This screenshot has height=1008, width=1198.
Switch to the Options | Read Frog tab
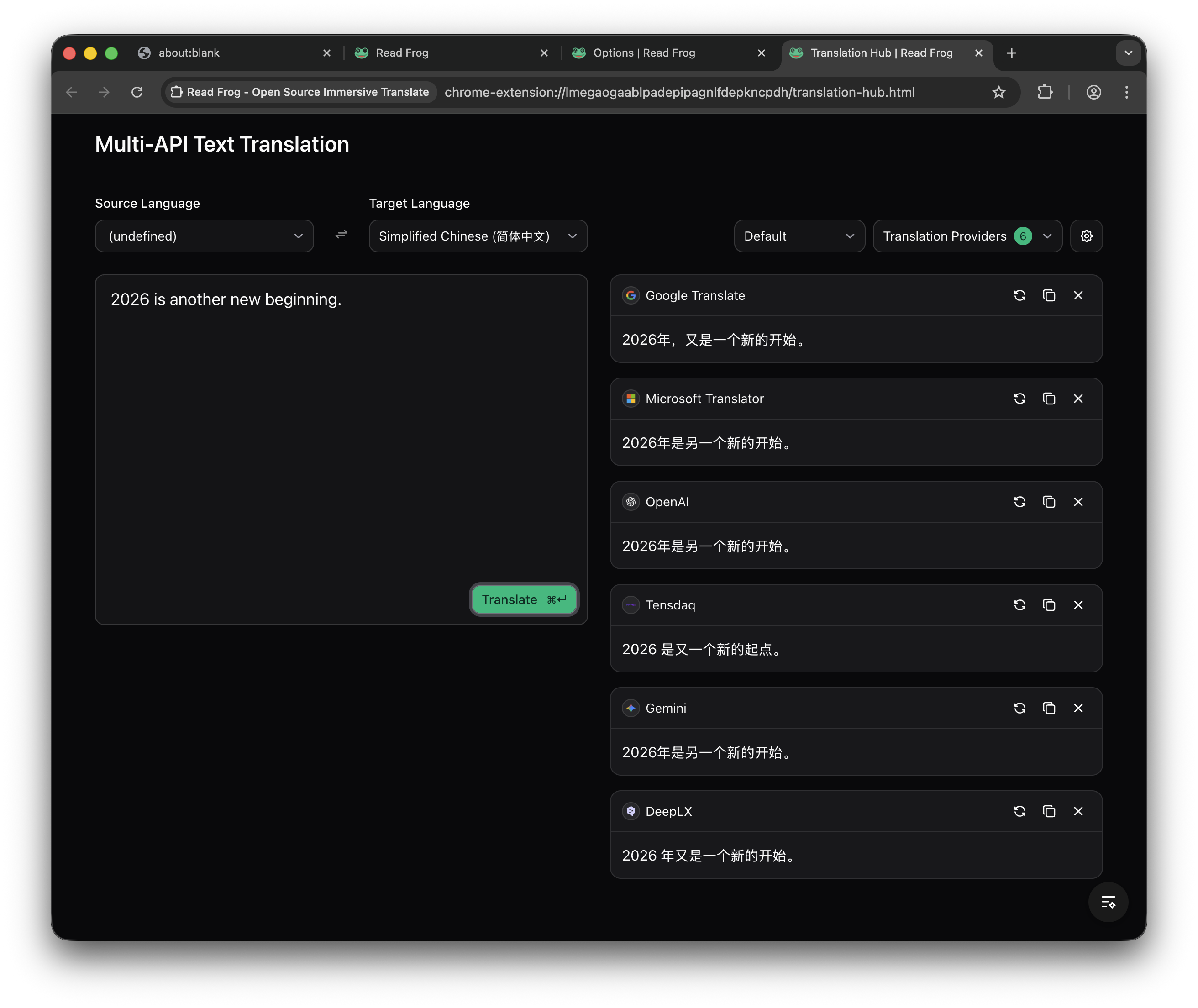point(644,53)
